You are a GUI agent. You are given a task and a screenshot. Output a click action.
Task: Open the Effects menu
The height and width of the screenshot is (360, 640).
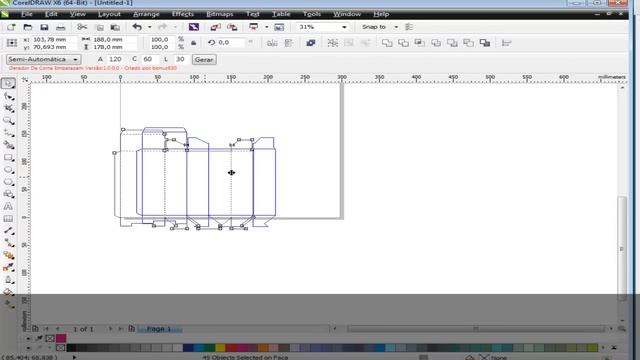tap(182, 14)
